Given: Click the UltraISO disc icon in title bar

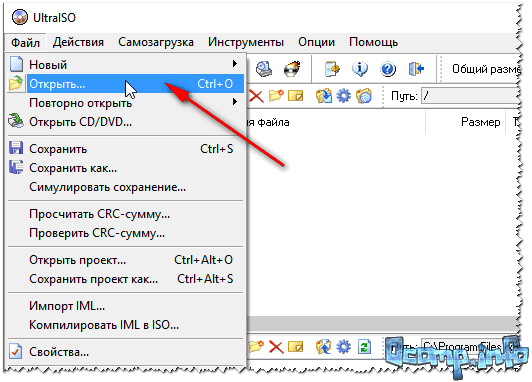Looking at the screenshot, I should tap(20, 17).
